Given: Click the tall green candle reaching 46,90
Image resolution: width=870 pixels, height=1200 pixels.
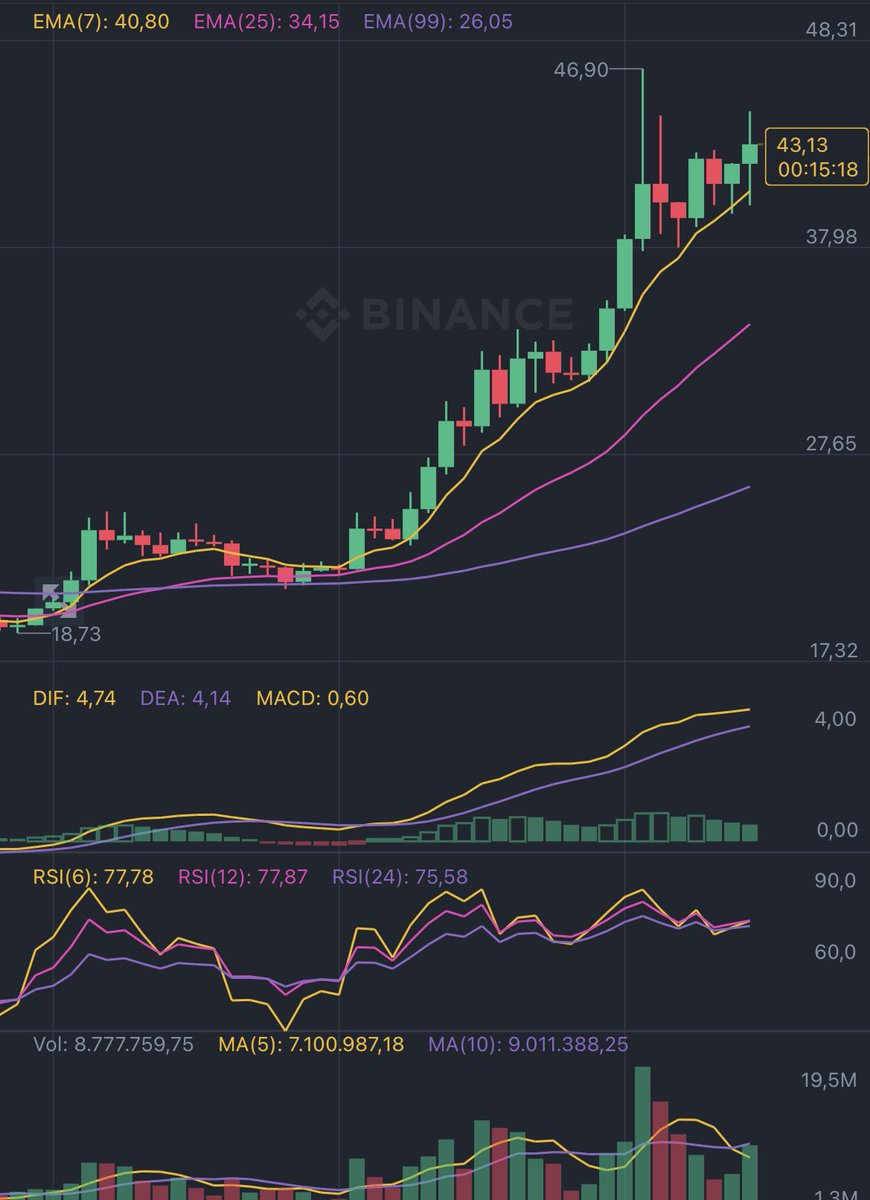Looking at the screenshot, I should [x=642, y=158].
